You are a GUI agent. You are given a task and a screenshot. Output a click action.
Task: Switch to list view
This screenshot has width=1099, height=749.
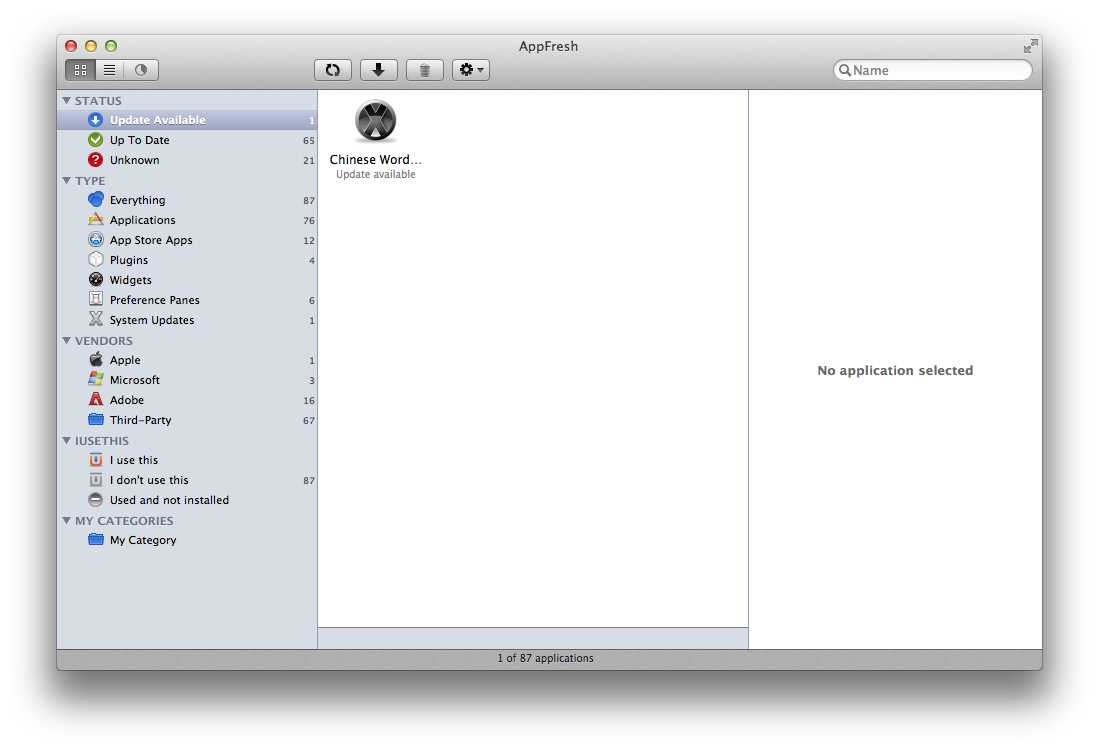click(x=110, y=70)
